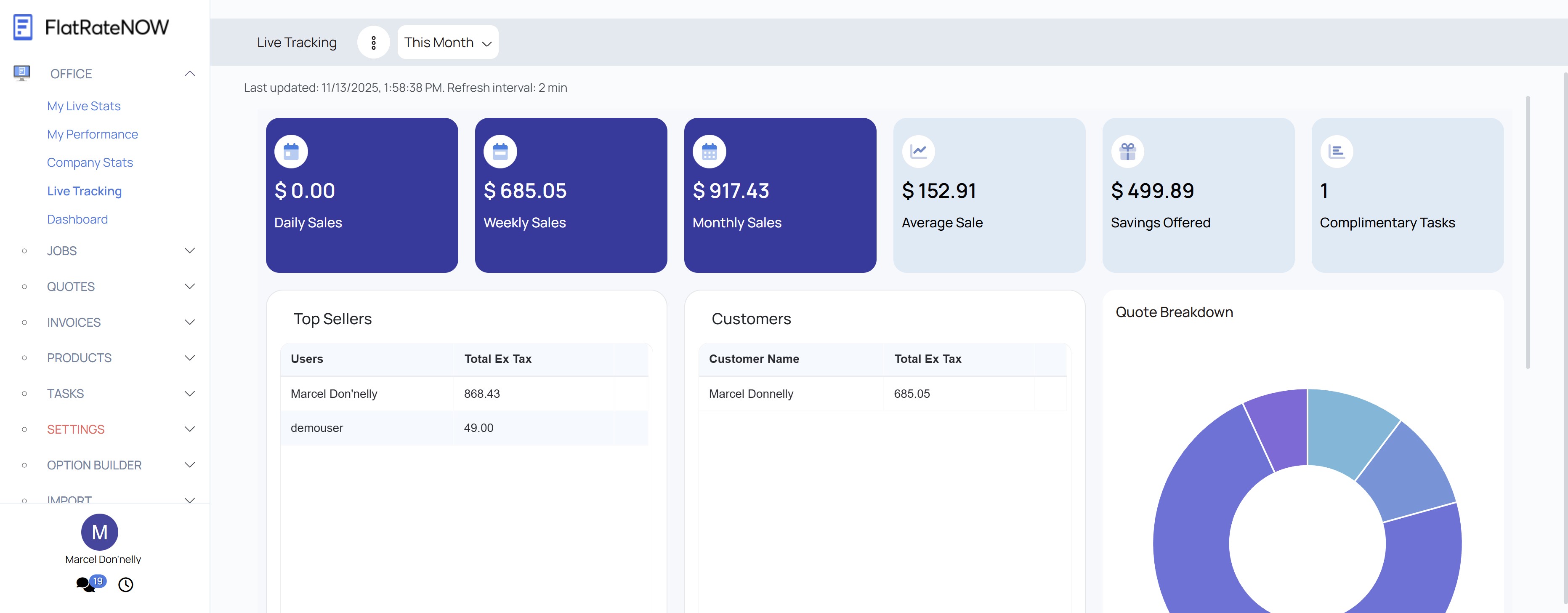Click the clock icon under user name
This screenshot has width=1568, height=613.
point(126,585)
